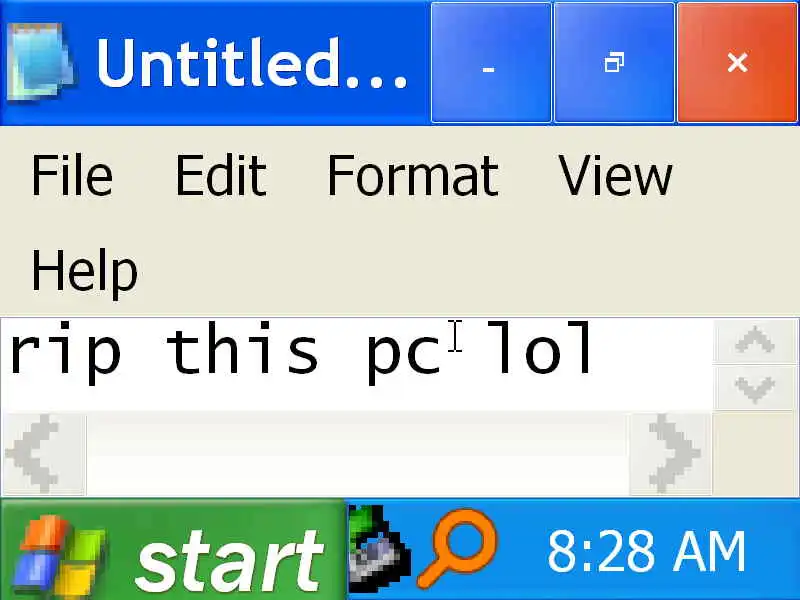Open the orange magnifier tray icon
800x600 pixels.
[x=457, y=549]
